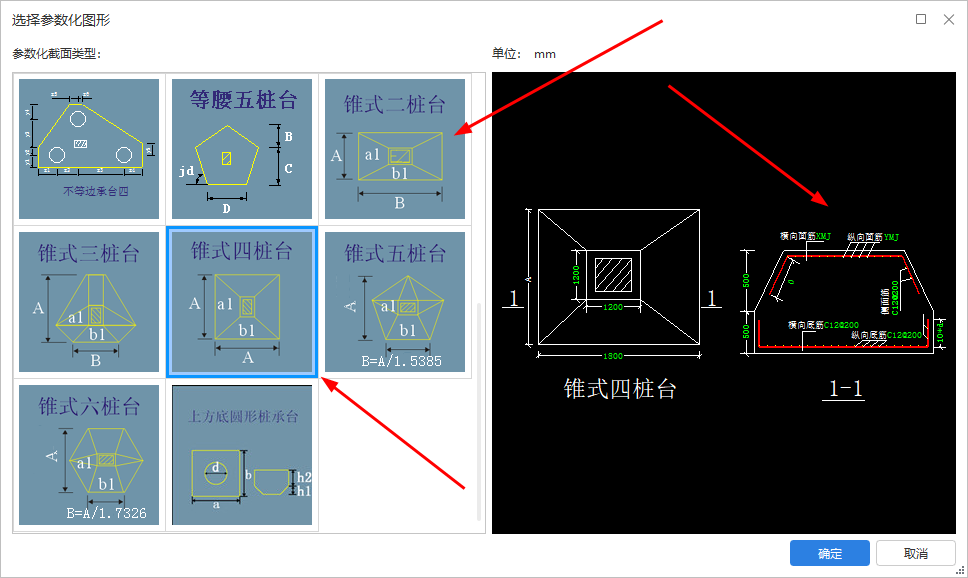Click the 纵向面筋YMJ rebar label
Image resolution: width=968 pixels, height=578 pixels.
coord(873,237)
